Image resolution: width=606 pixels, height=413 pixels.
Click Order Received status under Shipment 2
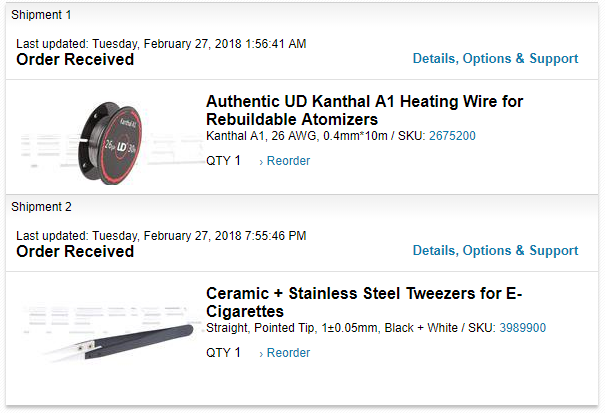point(75,252)
